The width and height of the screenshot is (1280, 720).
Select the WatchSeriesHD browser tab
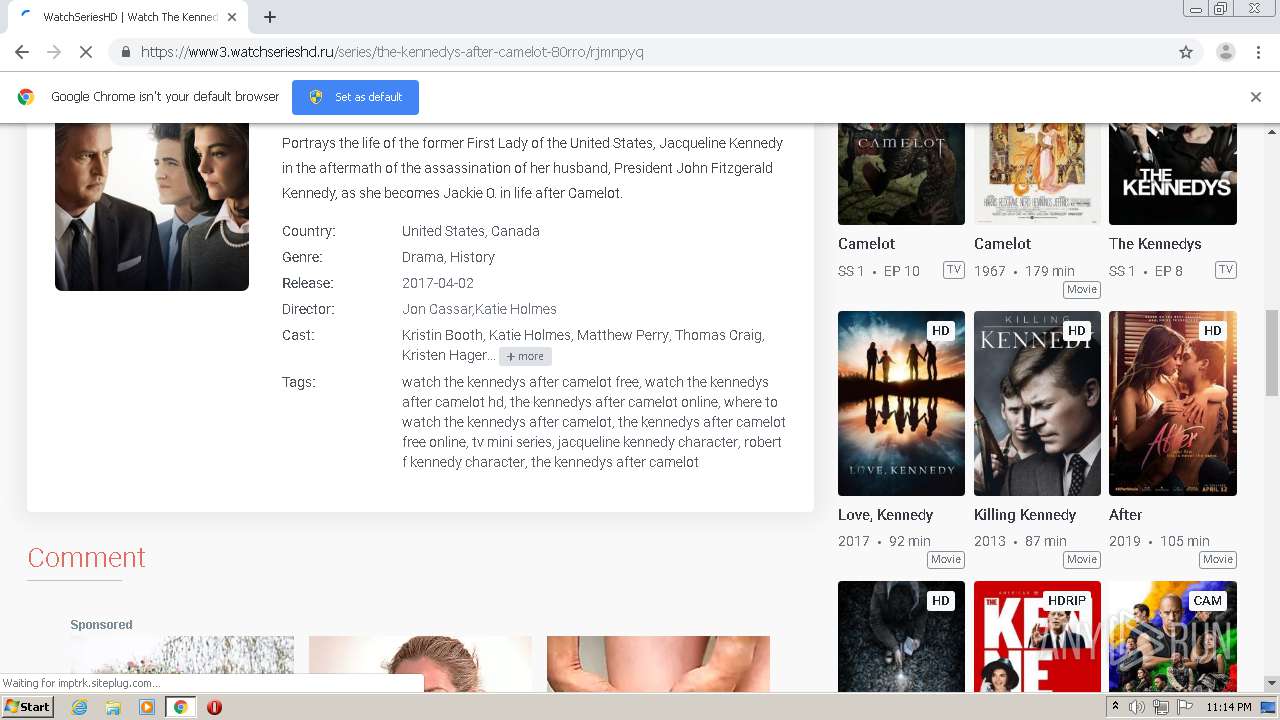pyautogui.click(x=127, y=17)
